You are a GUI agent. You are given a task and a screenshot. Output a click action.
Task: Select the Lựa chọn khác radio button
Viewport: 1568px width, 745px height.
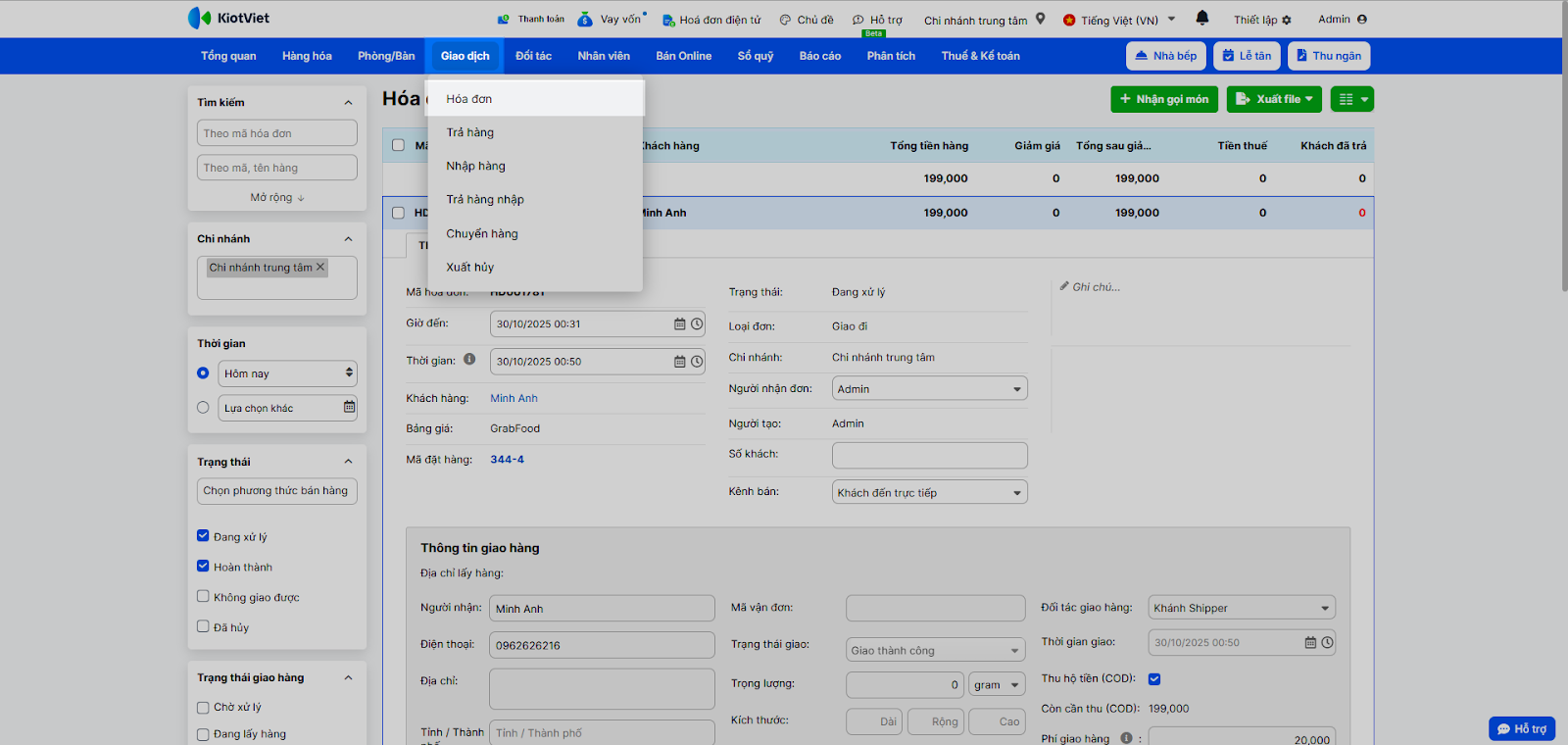click(x=203, y=408)
